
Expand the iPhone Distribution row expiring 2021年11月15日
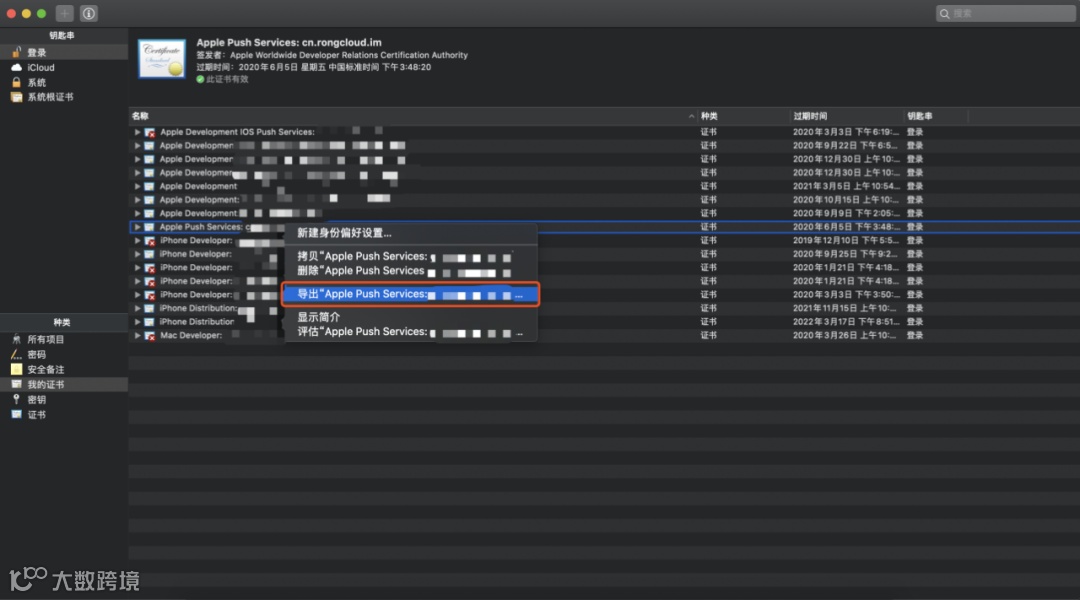click(x=137, y=308)
